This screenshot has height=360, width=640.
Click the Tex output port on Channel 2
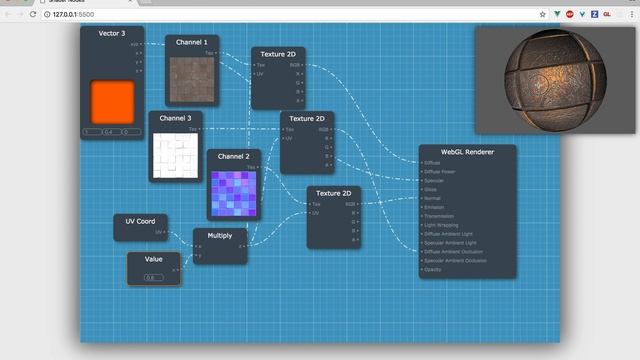(258, 167)
